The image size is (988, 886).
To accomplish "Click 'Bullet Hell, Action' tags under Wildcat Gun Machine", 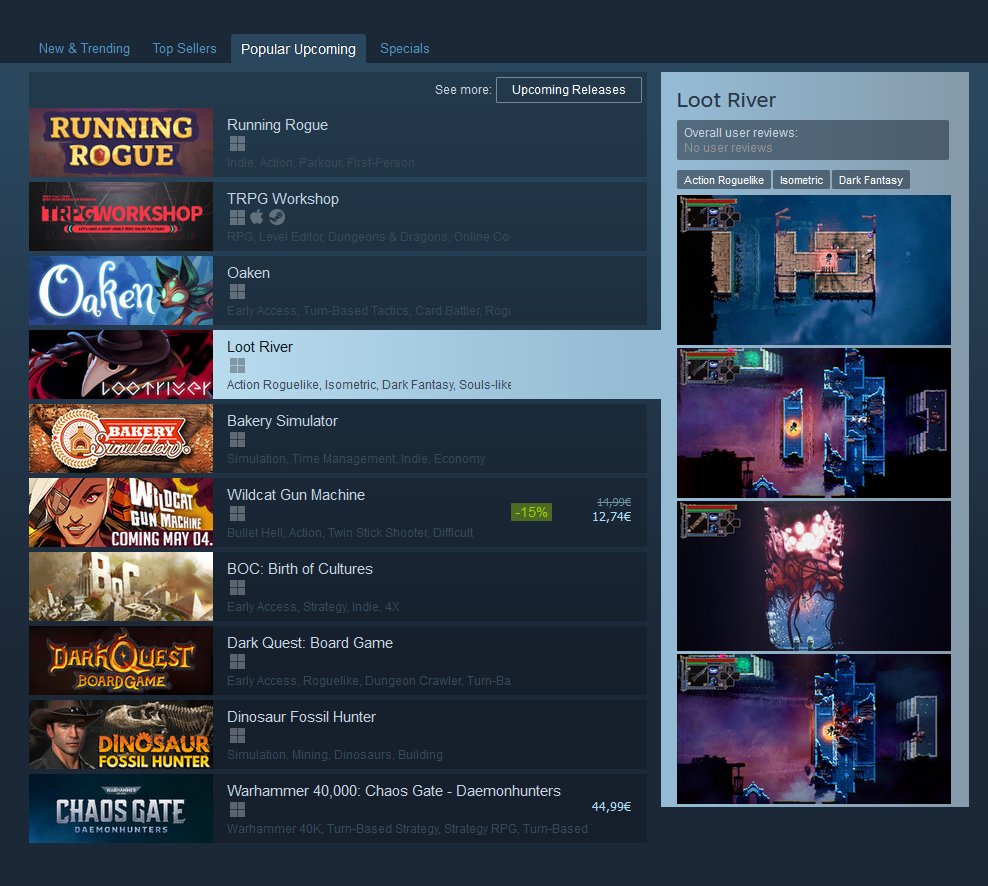I will click(x=350, y=532).
